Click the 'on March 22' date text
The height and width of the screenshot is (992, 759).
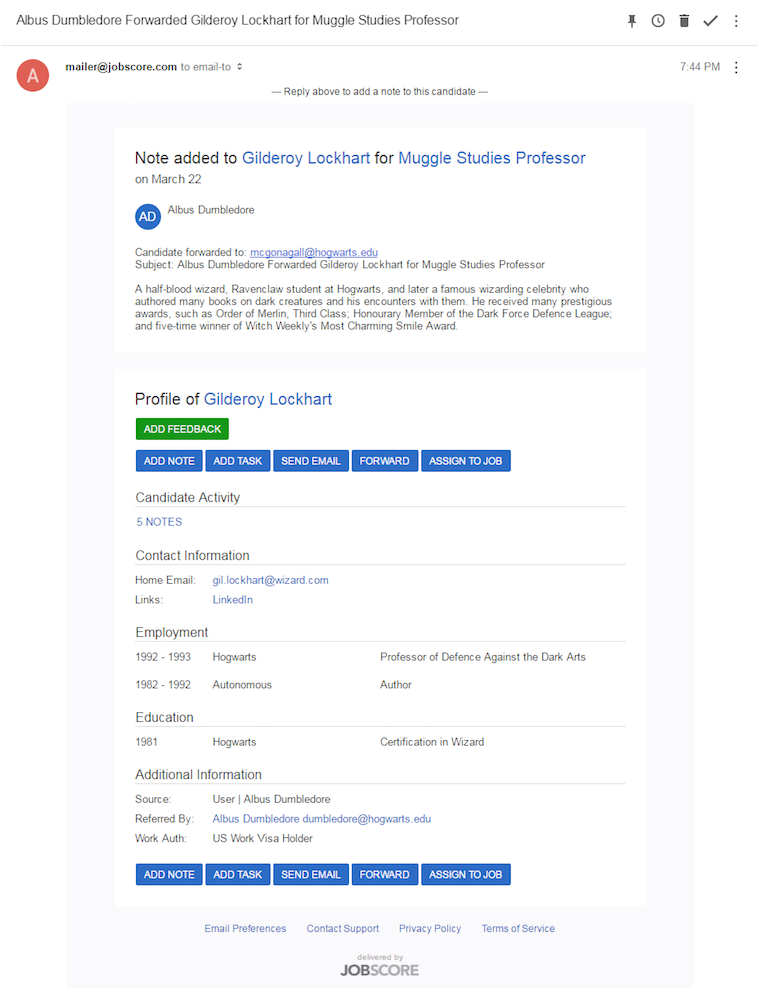[x=168, y=179]
